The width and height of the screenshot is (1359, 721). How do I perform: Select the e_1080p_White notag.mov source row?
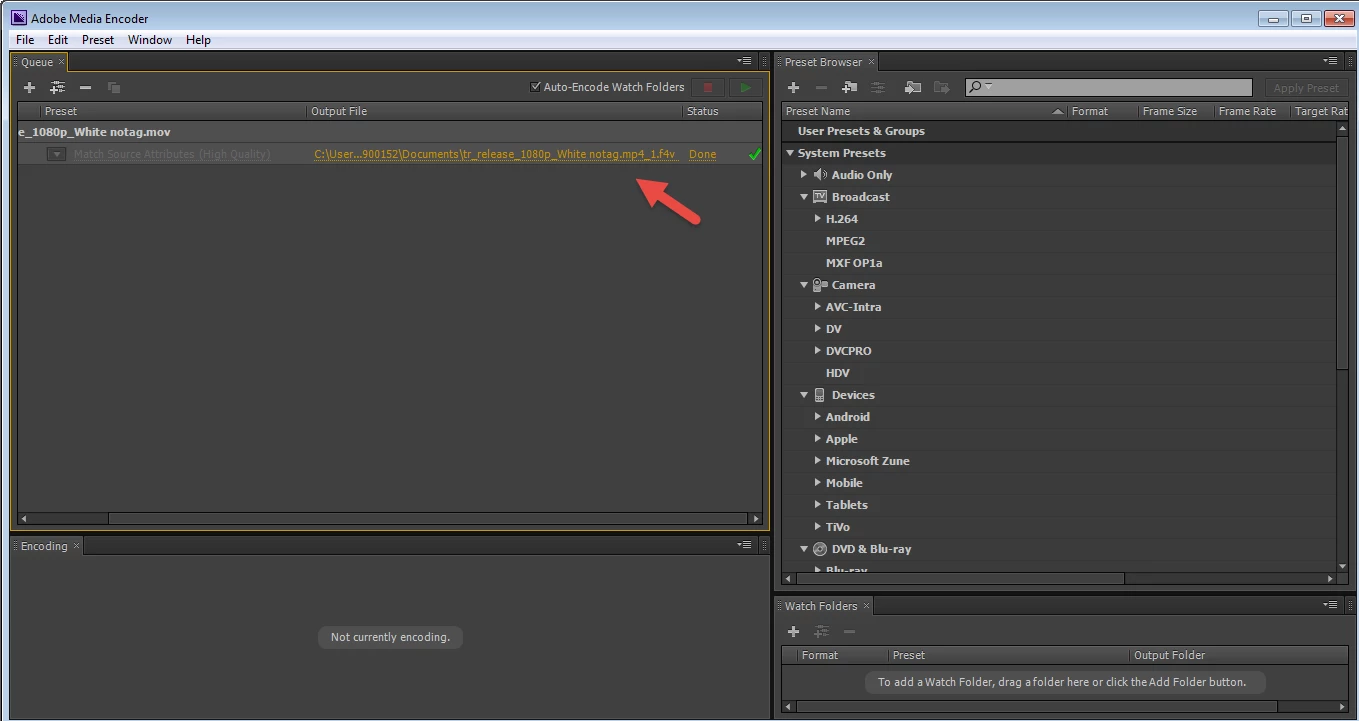390,132
